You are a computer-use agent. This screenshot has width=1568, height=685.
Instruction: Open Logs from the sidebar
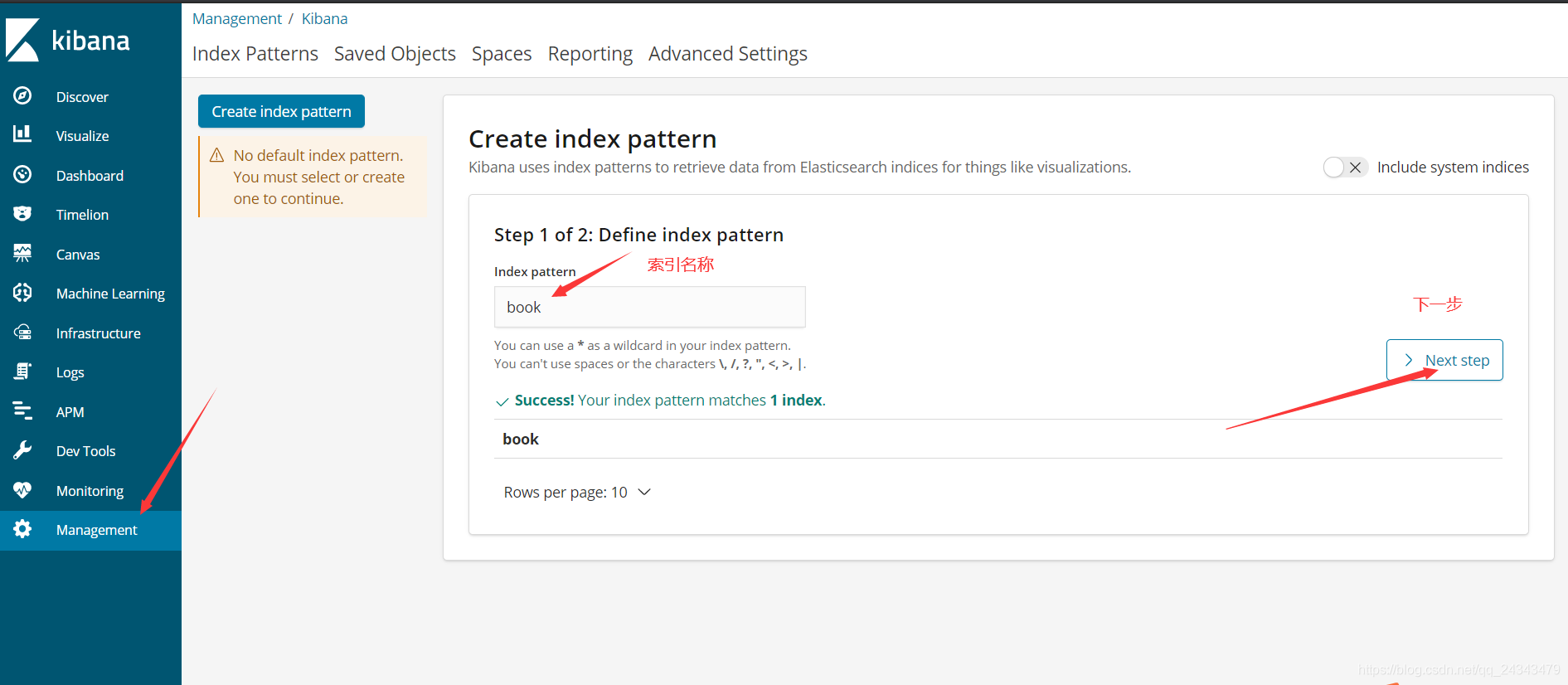(70, 372)
